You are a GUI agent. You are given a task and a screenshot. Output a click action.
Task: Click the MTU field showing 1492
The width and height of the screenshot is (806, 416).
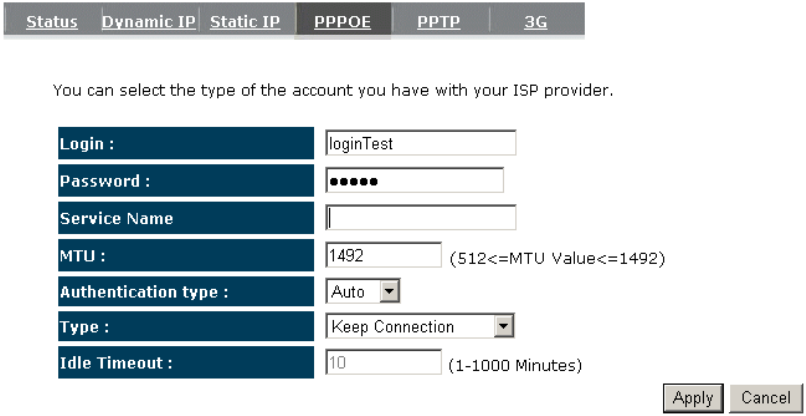point(383,255)
